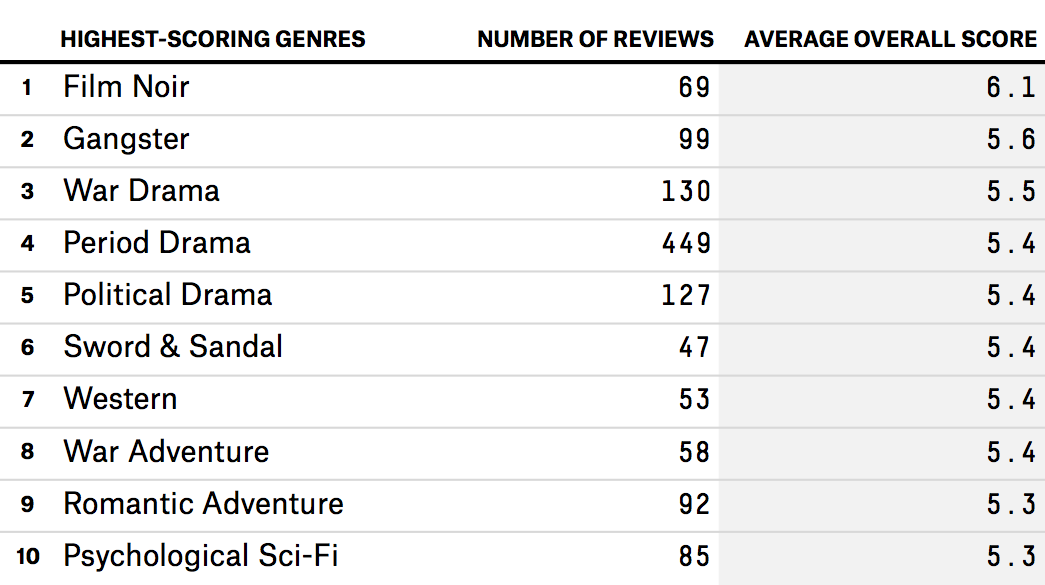Image resolution: width=1045 pixels, height=585 pixels.
Task: Select the Period Drama genre row
Action: (x=157, y=243)
